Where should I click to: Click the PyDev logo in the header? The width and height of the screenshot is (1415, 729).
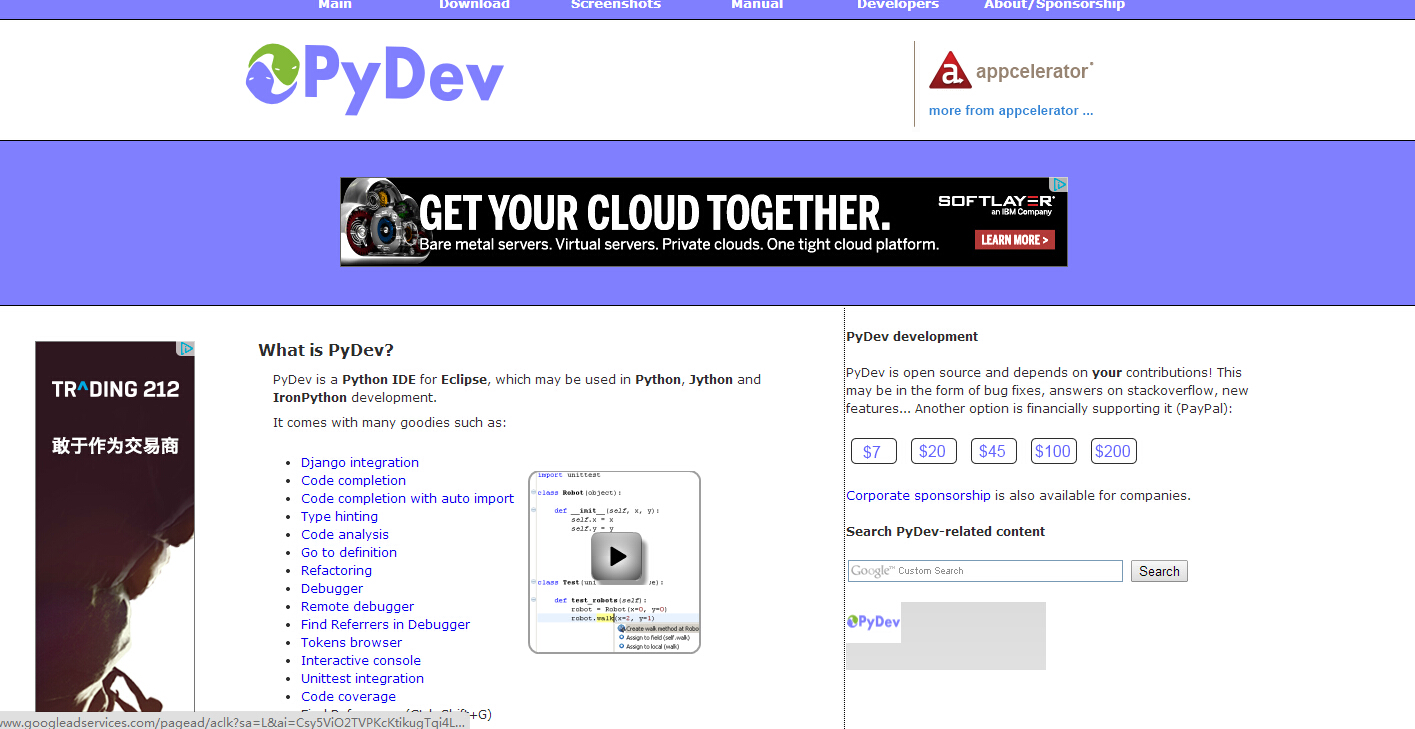[374, 79]
